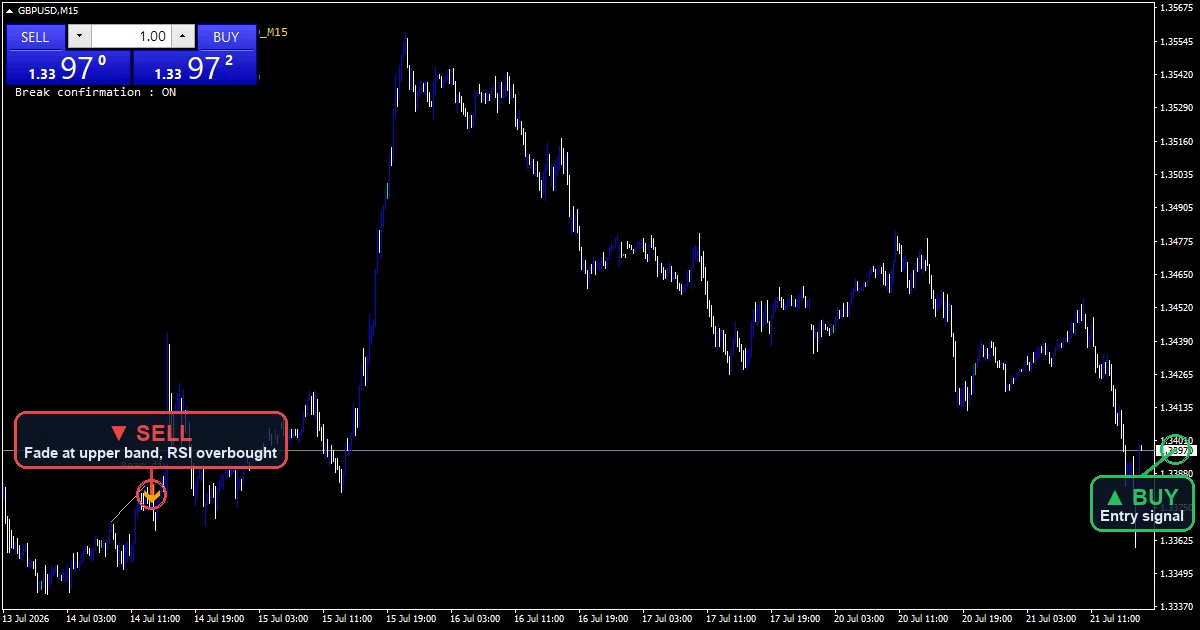Decrease lot volume with down arrow
This screenshot has height=630, width=1200.
click(79, 37)
